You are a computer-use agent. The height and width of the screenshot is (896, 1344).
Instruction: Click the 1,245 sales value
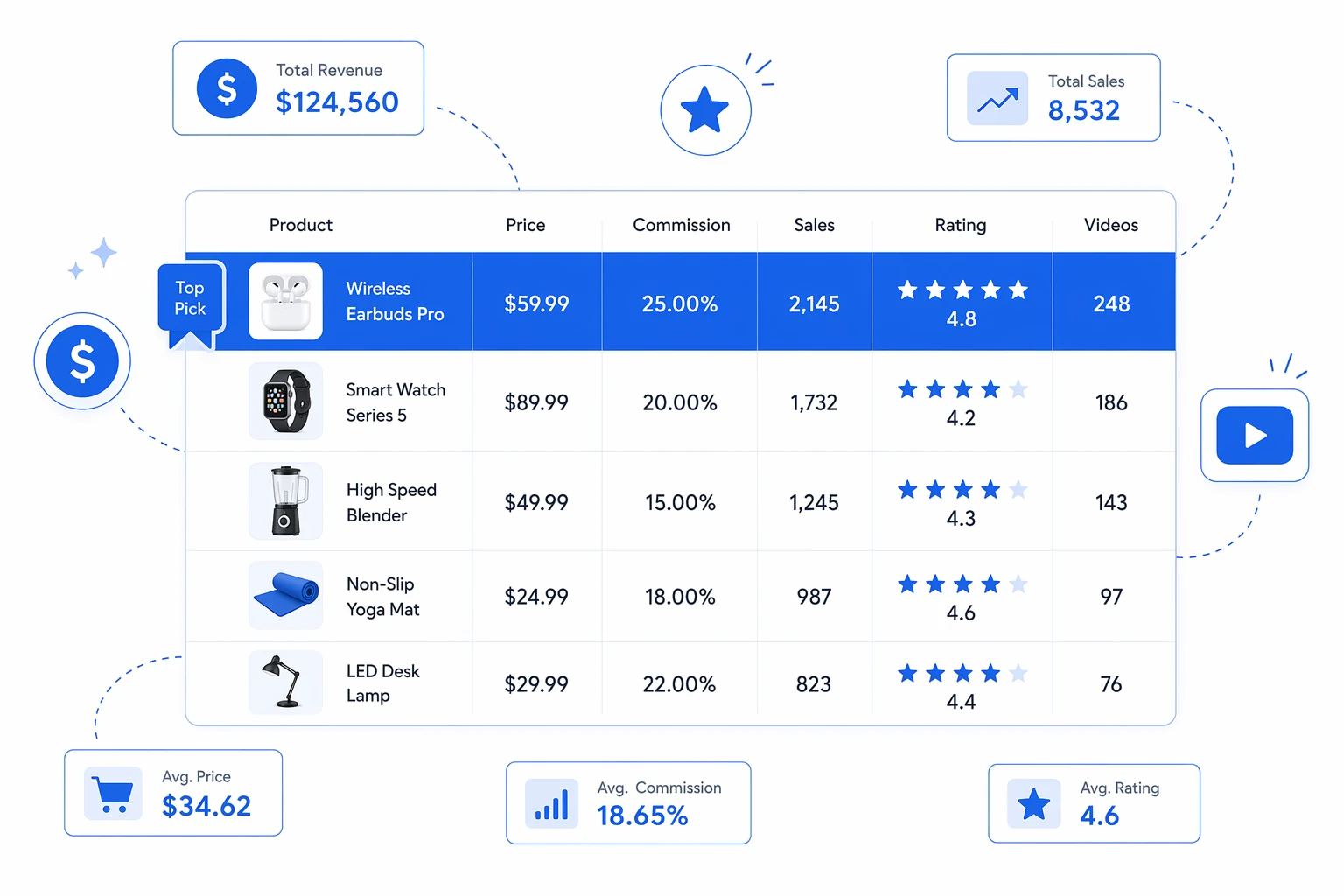[814, 503]
